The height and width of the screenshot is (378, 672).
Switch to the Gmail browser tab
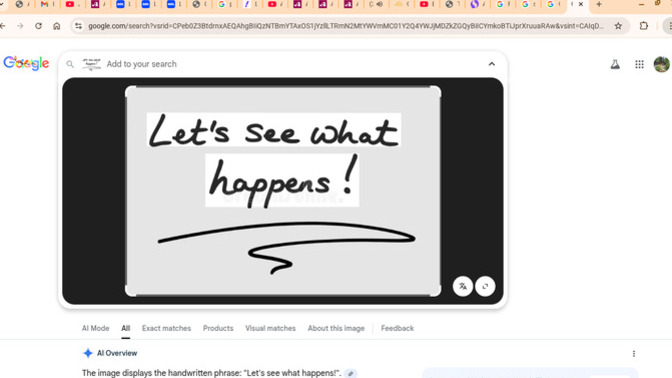coord(45,4)
